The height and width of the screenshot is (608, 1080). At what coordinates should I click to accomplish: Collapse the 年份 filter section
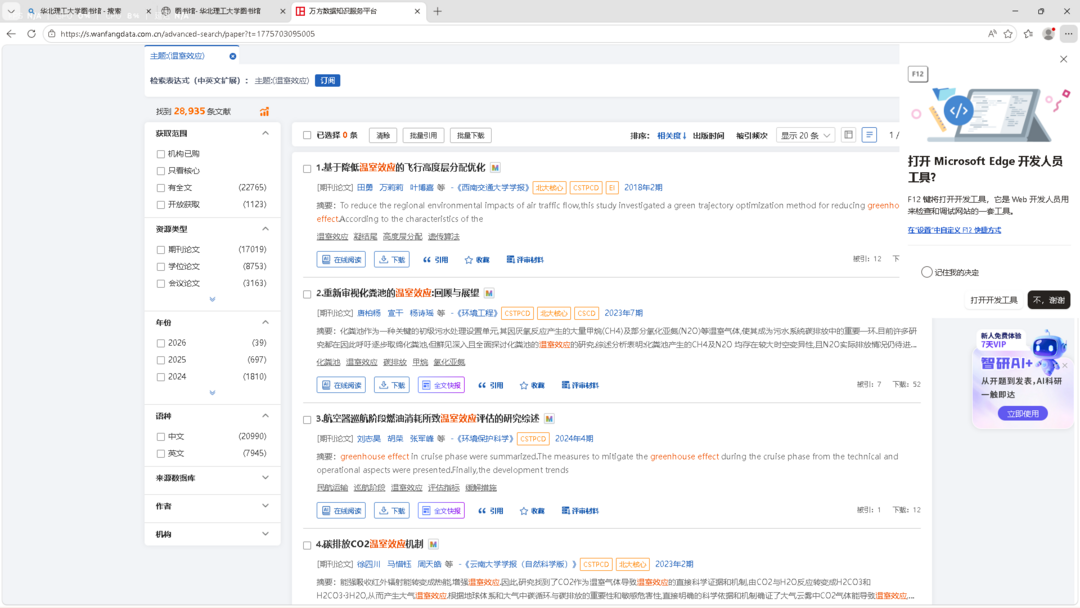tap(265, 322)
